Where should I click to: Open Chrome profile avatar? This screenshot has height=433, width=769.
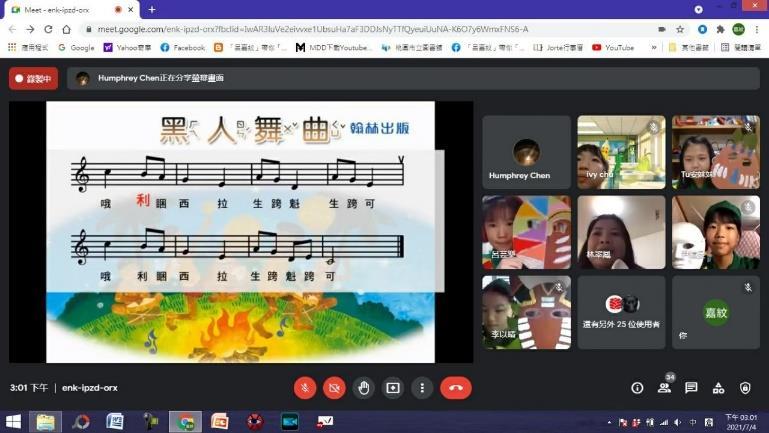(x=739, y=29)
